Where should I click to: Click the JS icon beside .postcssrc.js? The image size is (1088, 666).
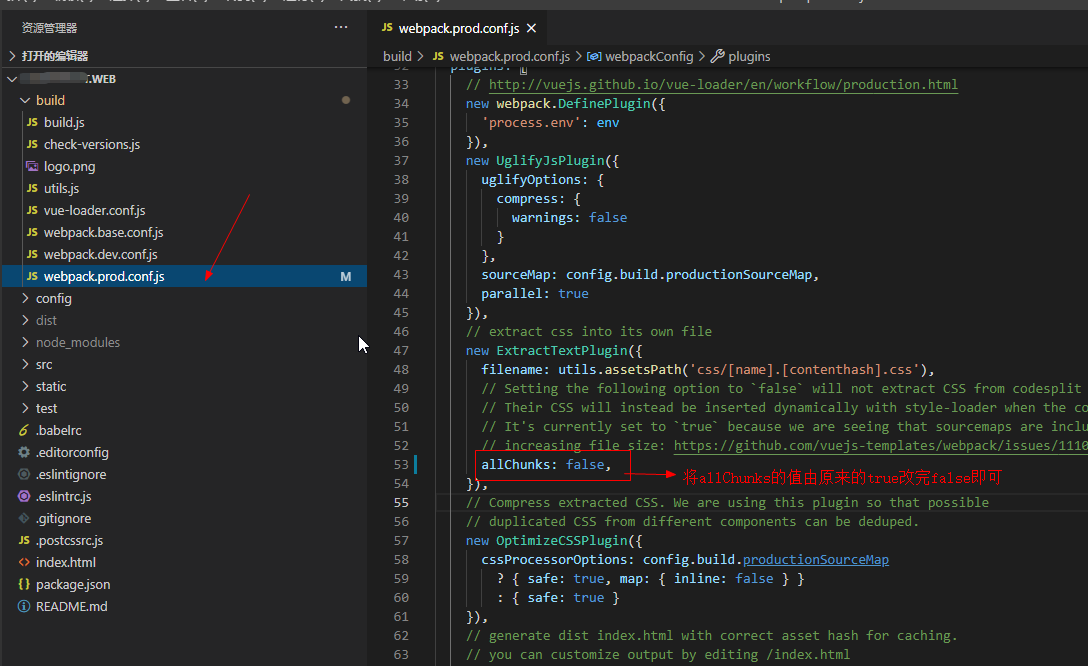24,540
